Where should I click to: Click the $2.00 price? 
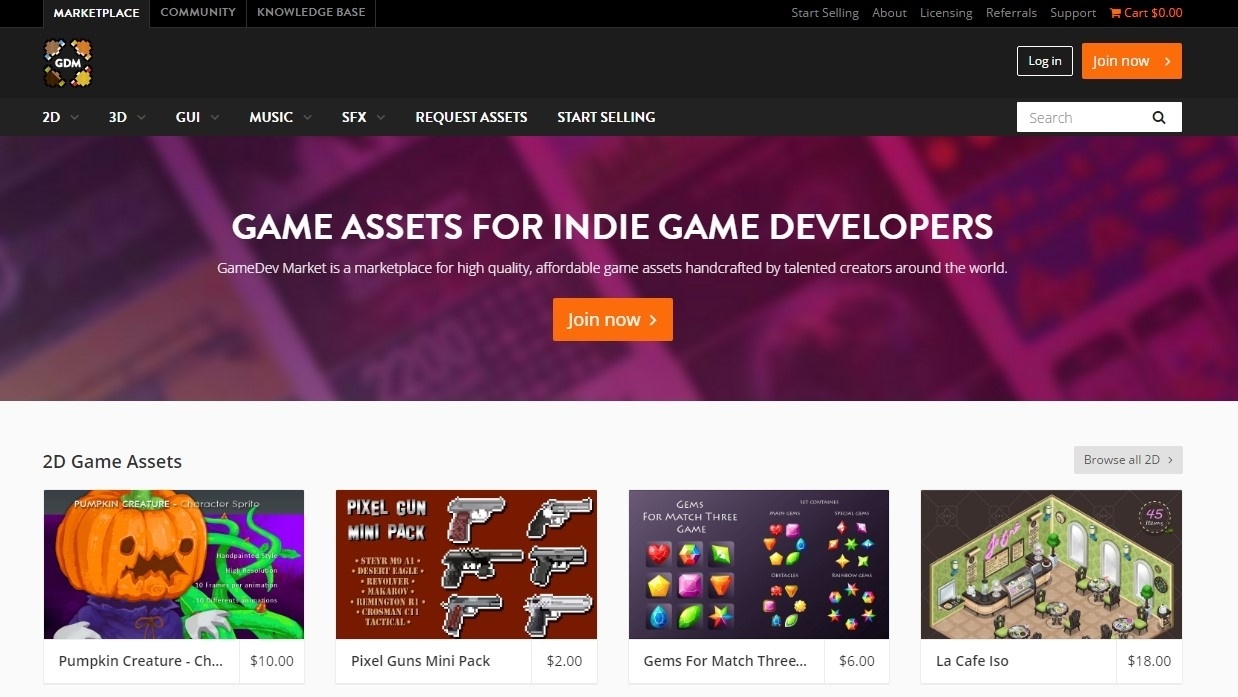(564, 661)
